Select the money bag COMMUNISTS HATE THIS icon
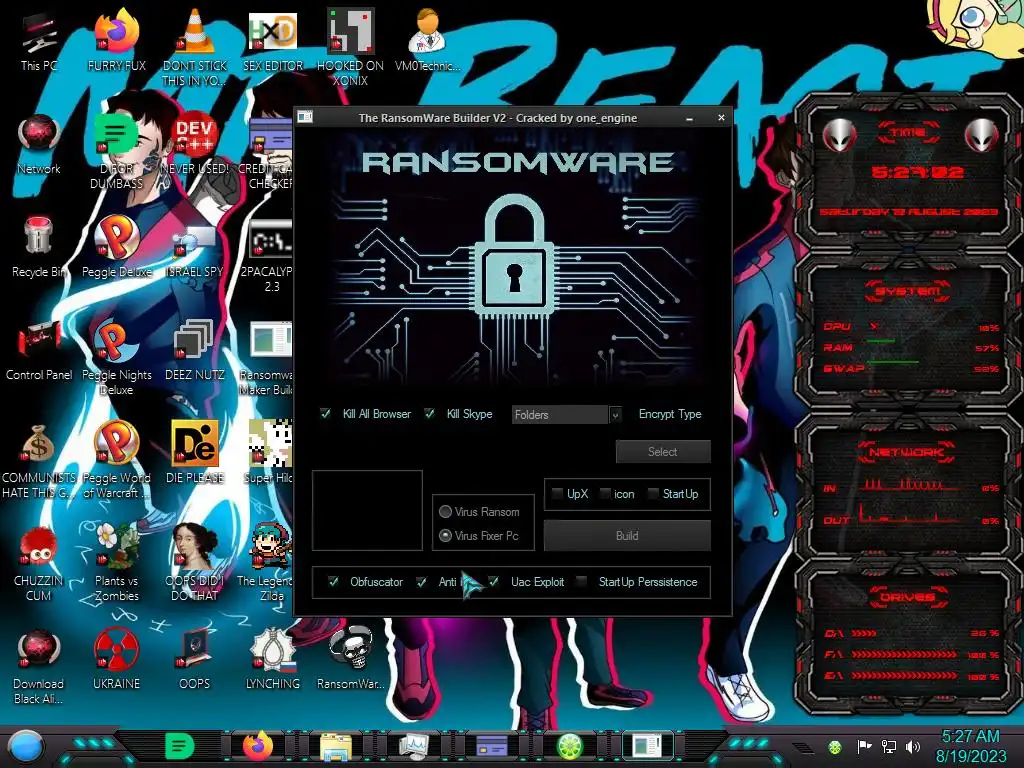The image size is (1024, 768). pyautogui.click(x=39, y=460)
